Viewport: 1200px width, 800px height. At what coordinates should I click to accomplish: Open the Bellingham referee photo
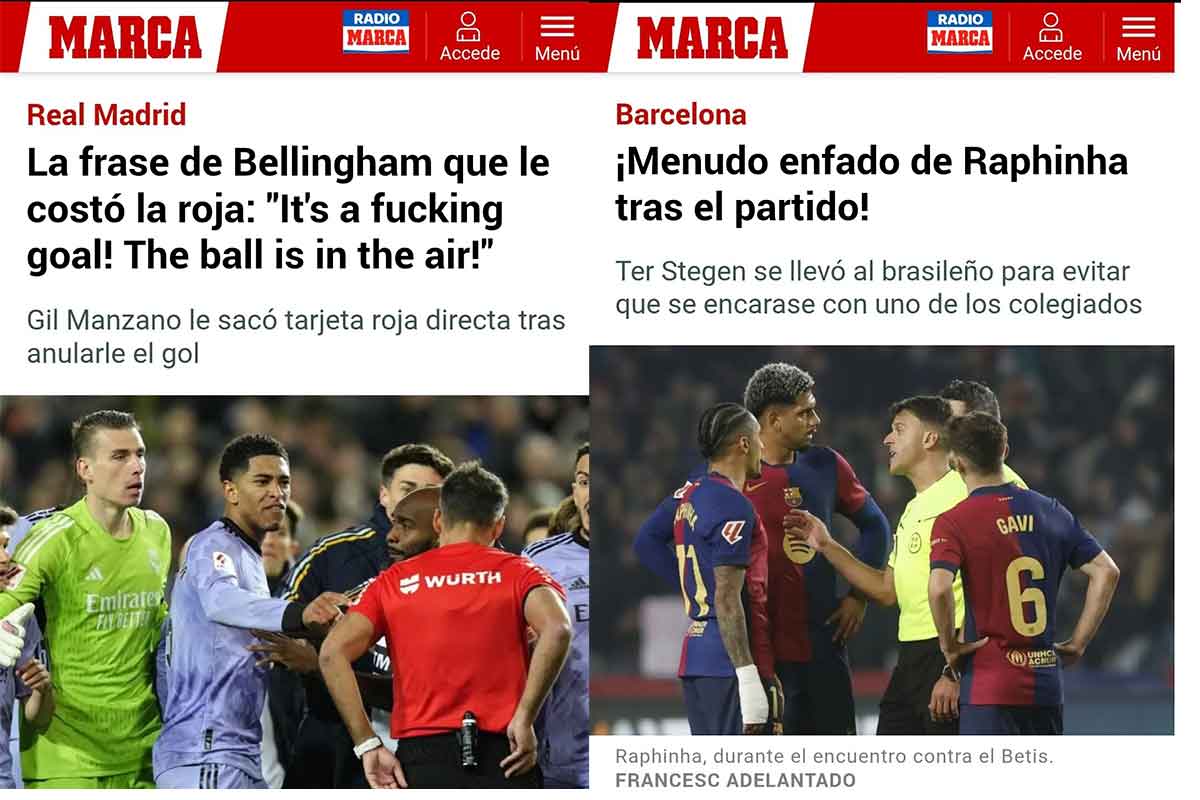[x=295, y=592]
